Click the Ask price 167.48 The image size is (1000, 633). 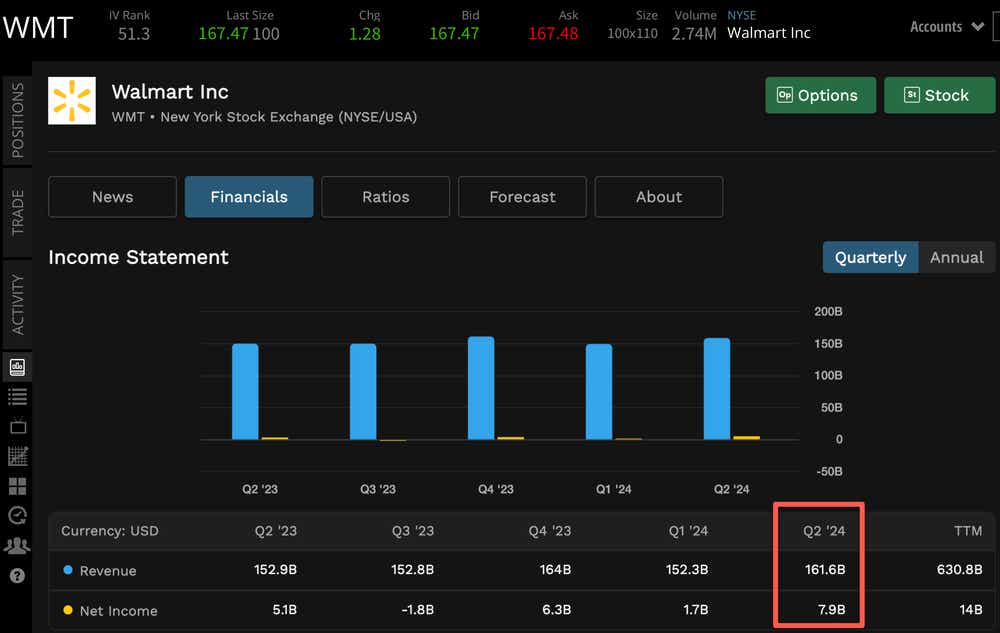553,34
